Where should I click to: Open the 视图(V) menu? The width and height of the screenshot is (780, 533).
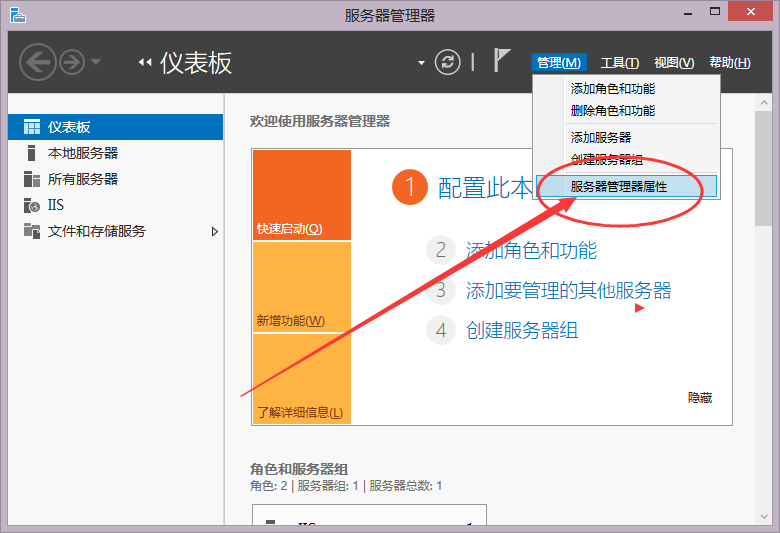click(674, 63)
